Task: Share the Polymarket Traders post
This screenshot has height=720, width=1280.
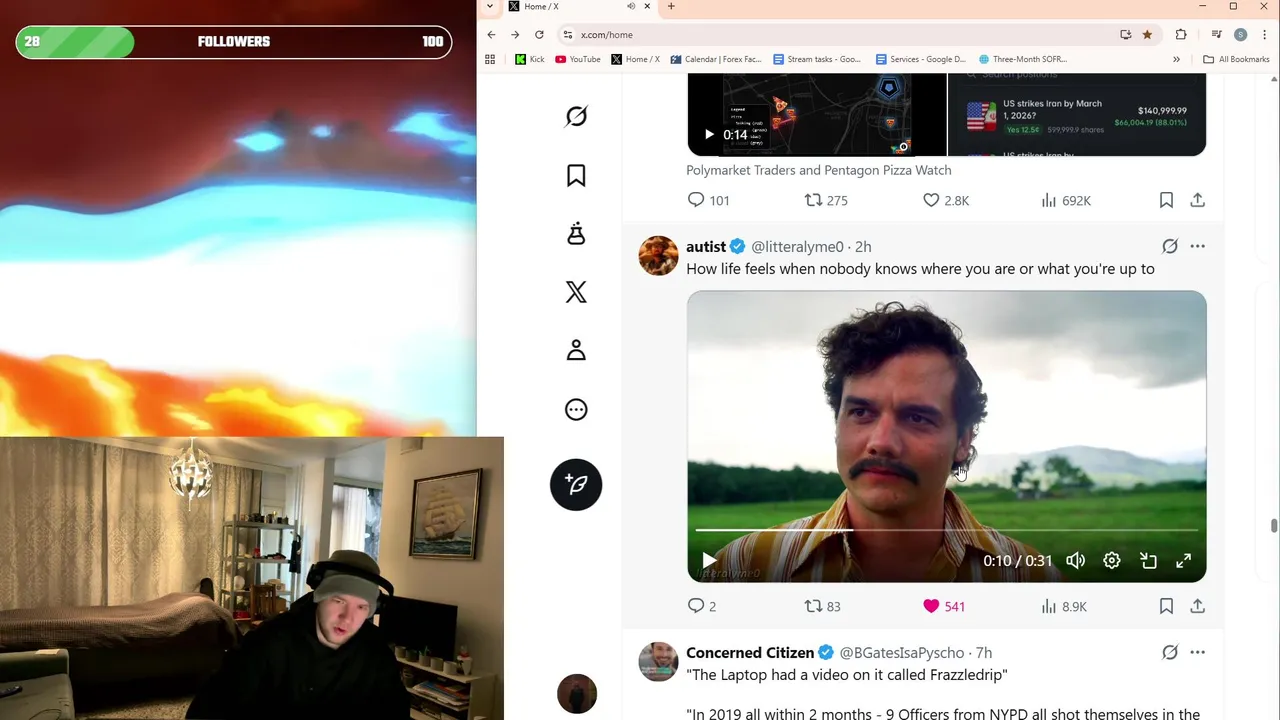Action: pyautogui.click(x=1197, y=200)
